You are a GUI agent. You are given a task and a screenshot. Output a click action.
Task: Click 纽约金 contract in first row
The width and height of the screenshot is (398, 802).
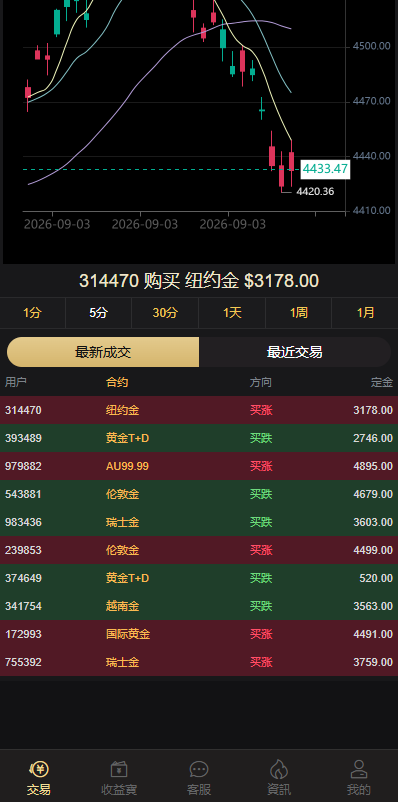pyautogui.click(x=122, y=410)
